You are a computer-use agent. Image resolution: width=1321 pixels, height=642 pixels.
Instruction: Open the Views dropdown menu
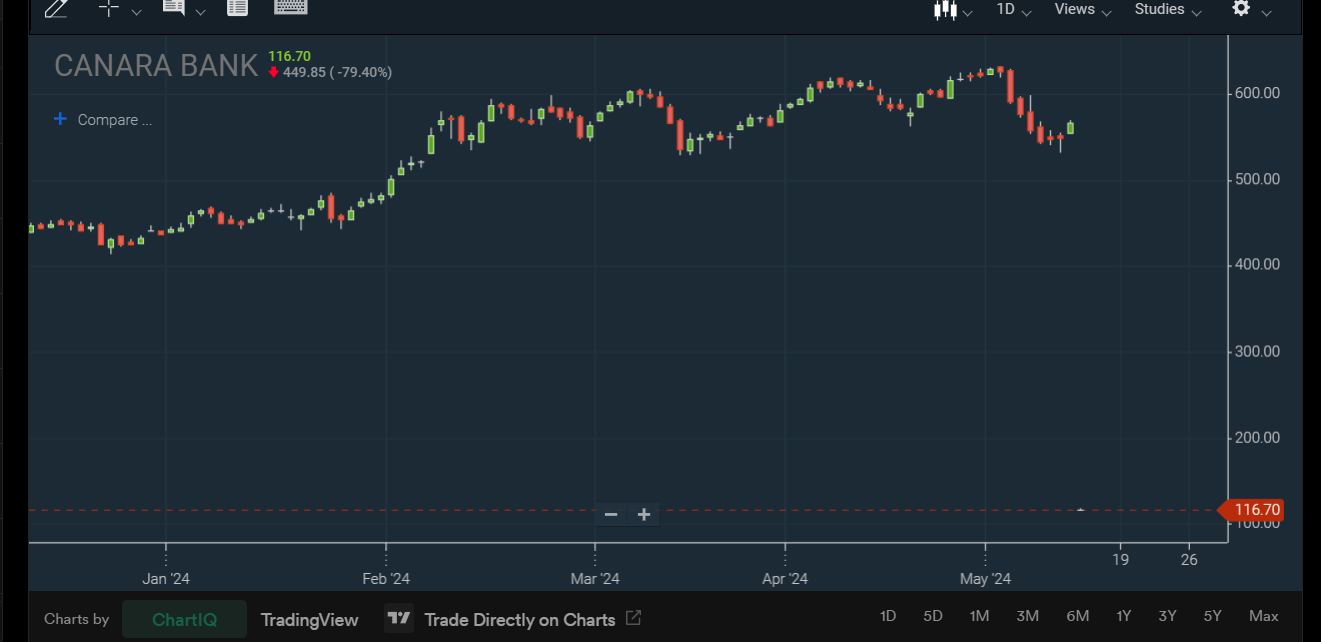pyautogui.click(x=1083, y=9)
